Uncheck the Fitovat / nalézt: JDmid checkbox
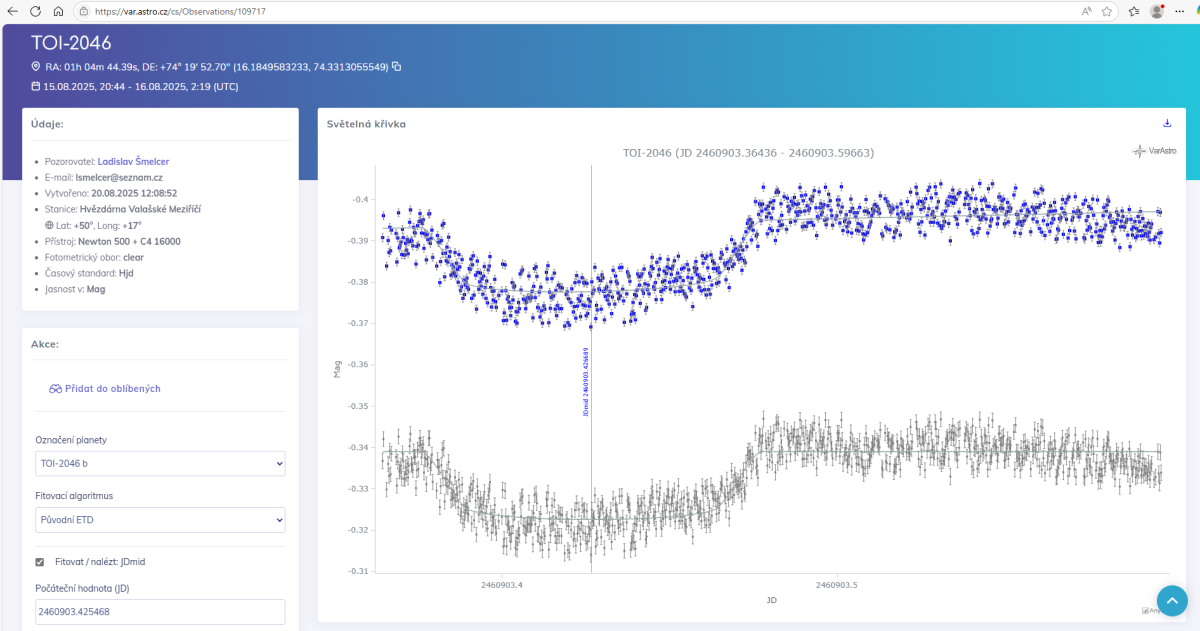Screen dimensions: 1200x631 coord(40,562)
